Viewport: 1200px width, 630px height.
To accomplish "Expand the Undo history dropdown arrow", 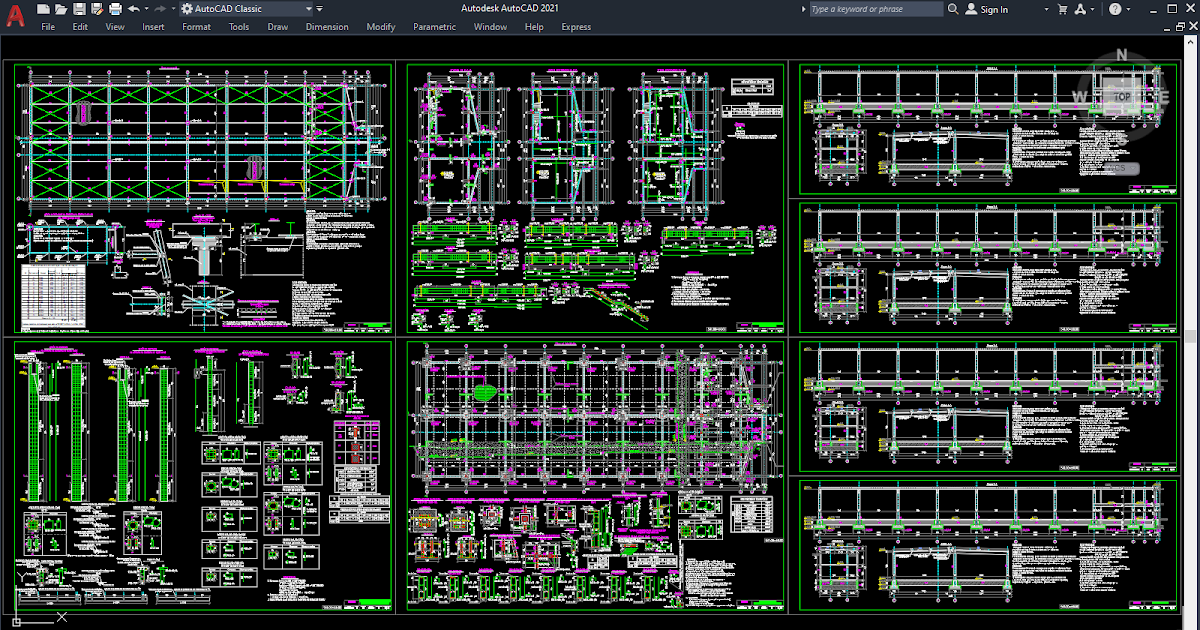I will (x=146, y=8).
